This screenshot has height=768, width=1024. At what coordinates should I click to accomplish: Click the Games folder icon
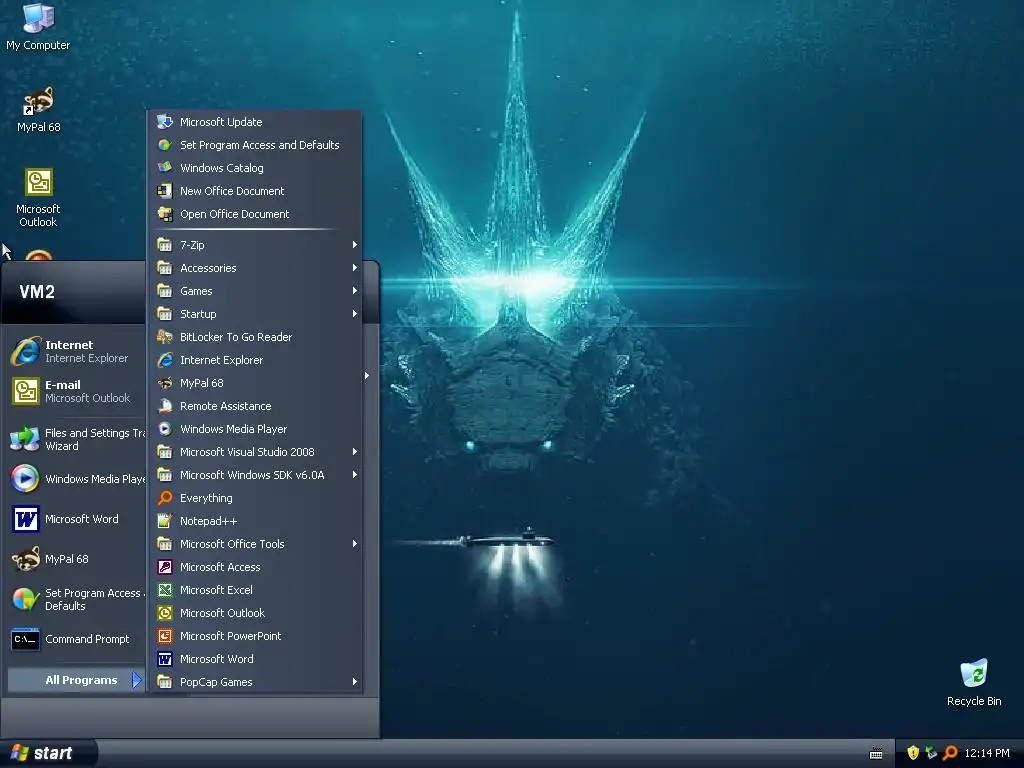[x=165, y=291]
